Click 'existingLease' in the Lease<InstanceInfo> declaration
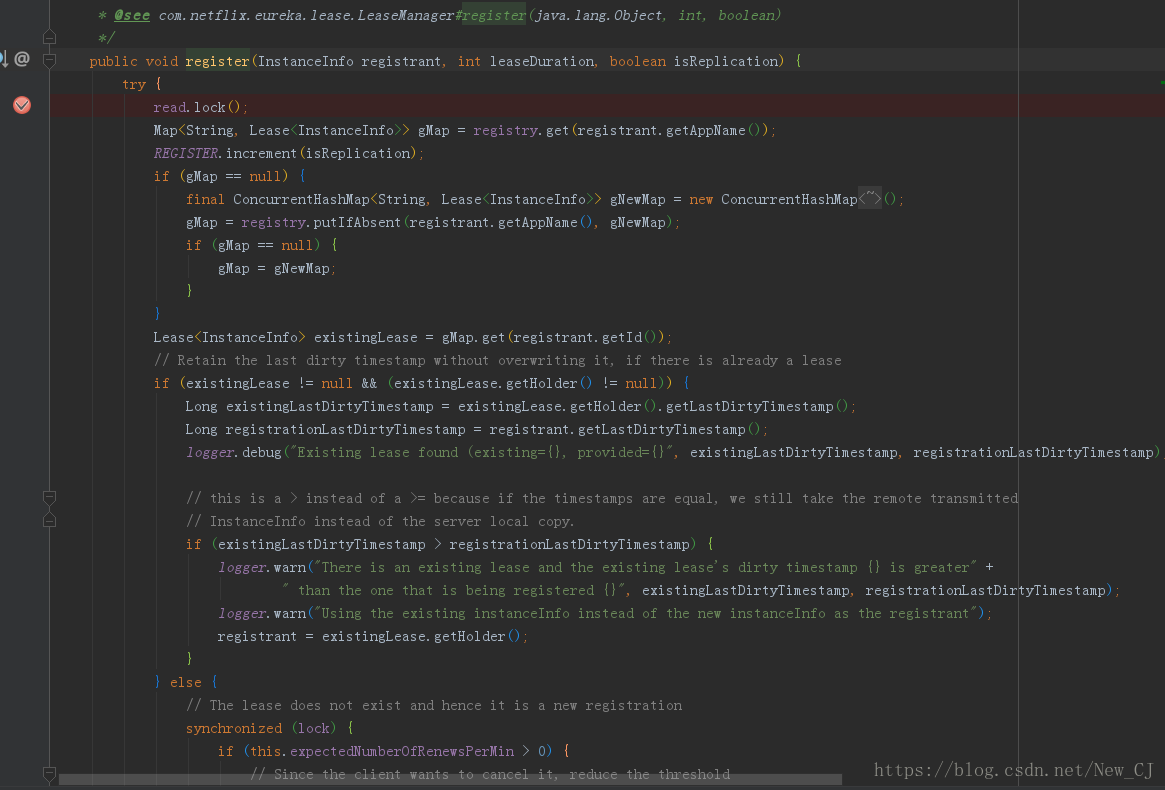The width and height of the screenshot is (1165, 790). click(366, 337)
